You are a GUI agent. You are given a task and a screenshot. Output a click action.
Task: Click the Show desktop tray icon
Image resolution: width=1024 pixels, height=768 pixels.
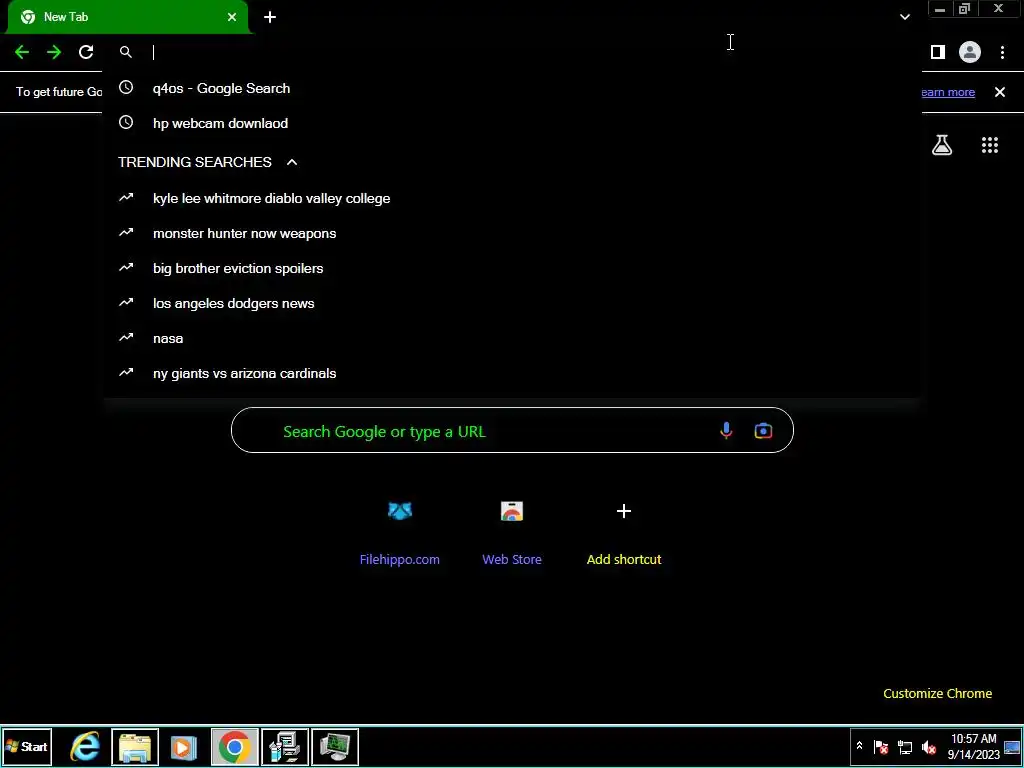[x=1012, y=746]
